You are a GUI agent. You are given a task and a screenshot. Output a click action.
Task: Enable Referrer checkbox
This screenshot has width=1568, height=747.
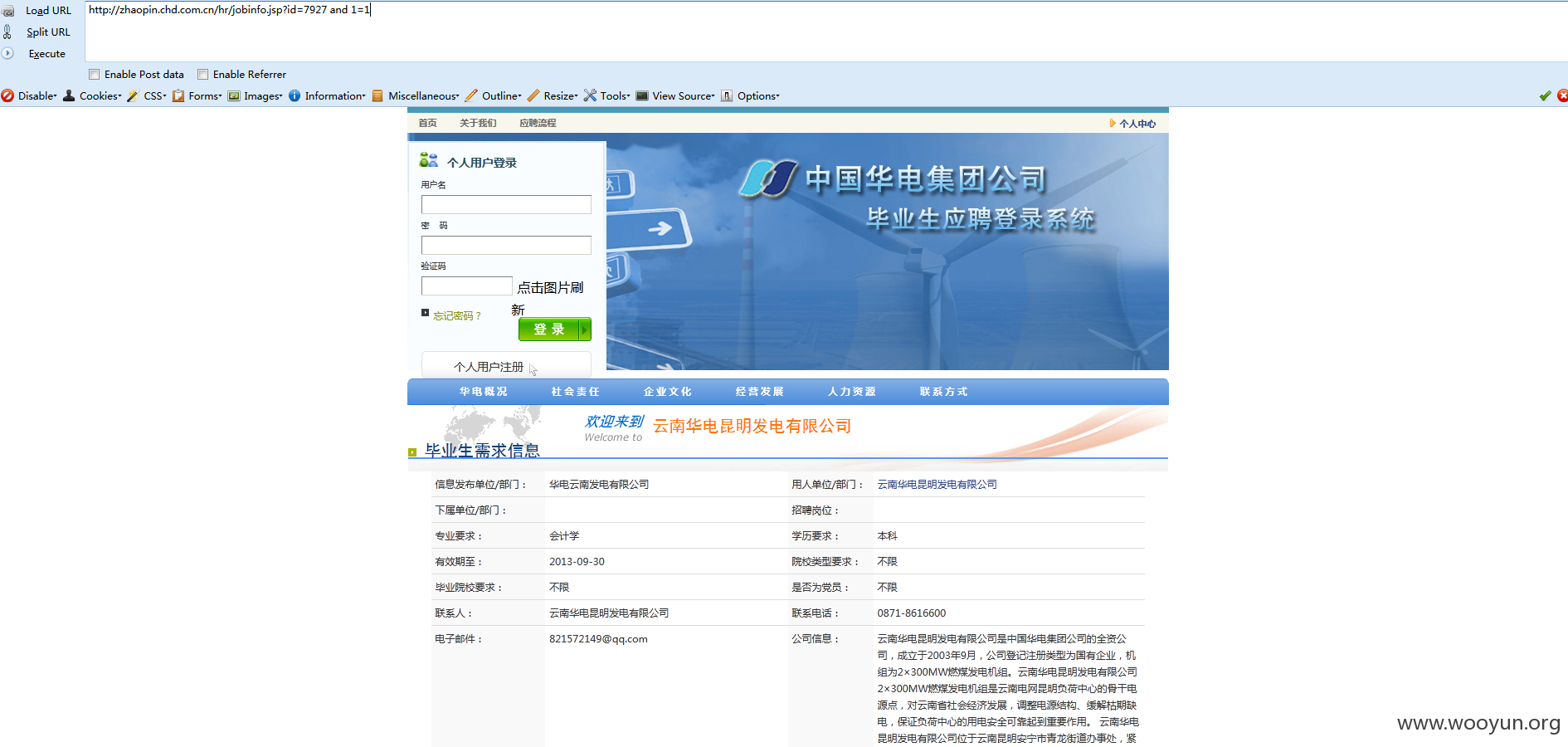point(203,75)
